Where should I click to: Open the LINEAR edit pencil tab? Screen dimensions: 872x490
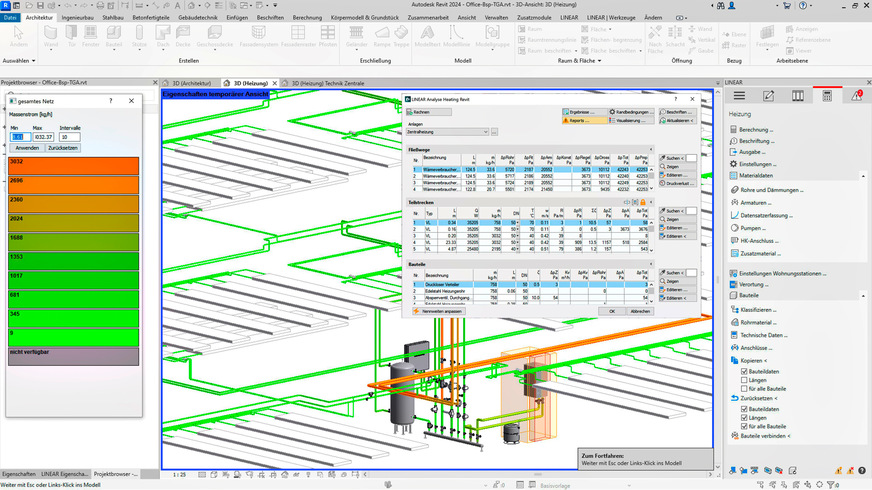(x=768, y=96)
